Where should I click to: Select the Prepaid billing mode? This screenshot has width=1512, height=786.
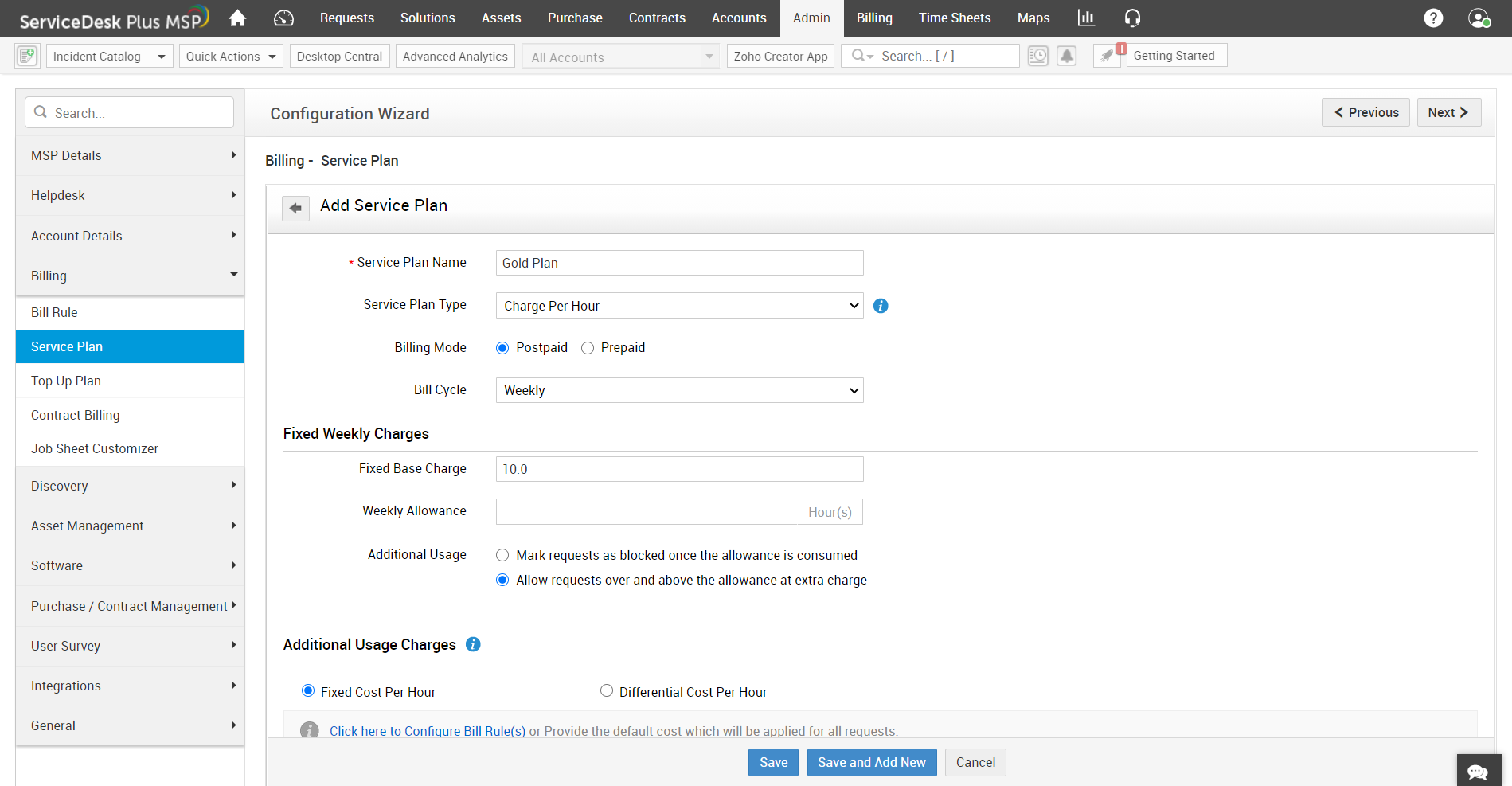(x=588, y=348)
